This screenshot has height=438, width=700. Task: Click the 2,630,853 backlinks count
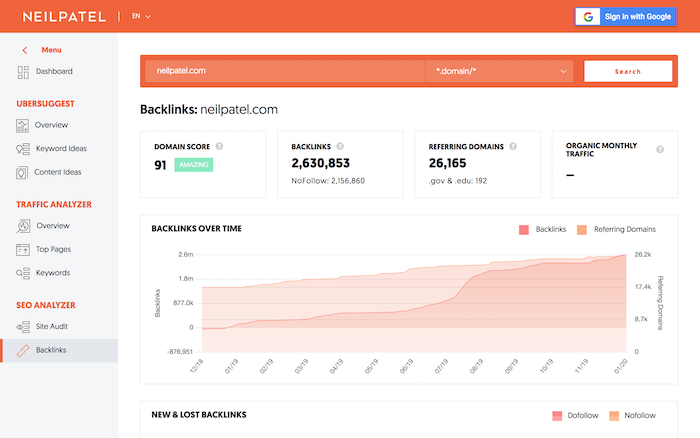321,163
